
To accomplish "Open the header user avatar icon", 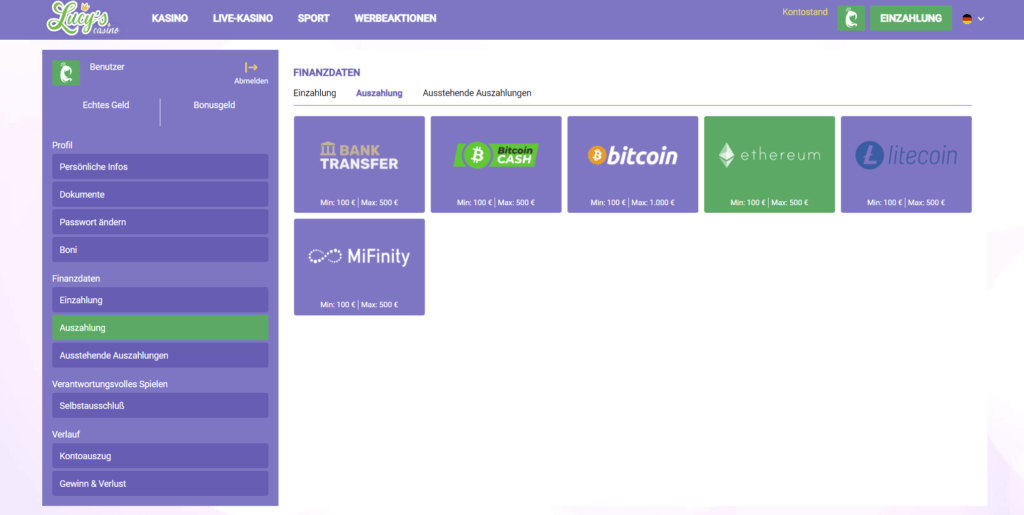I will point(851,18).
